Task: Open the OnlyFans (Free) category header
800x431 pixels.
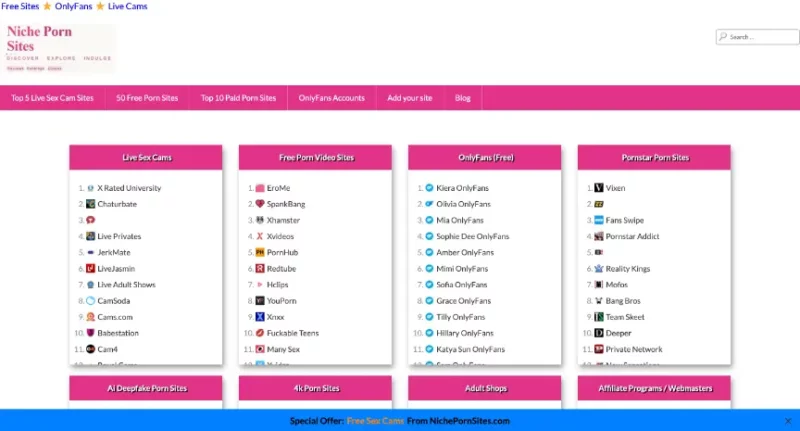Action: (485, 158)
